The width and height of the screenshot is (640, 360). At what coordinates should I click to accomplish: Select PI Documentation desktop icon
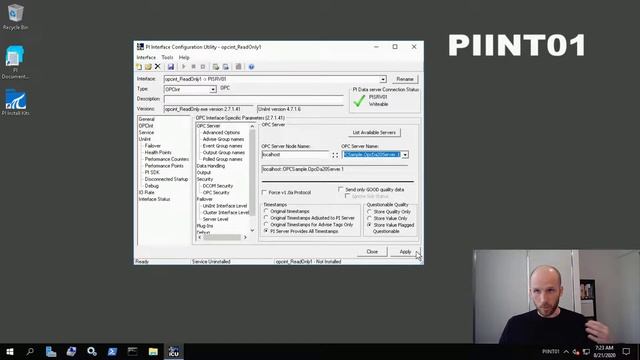(x=15, y=62)
